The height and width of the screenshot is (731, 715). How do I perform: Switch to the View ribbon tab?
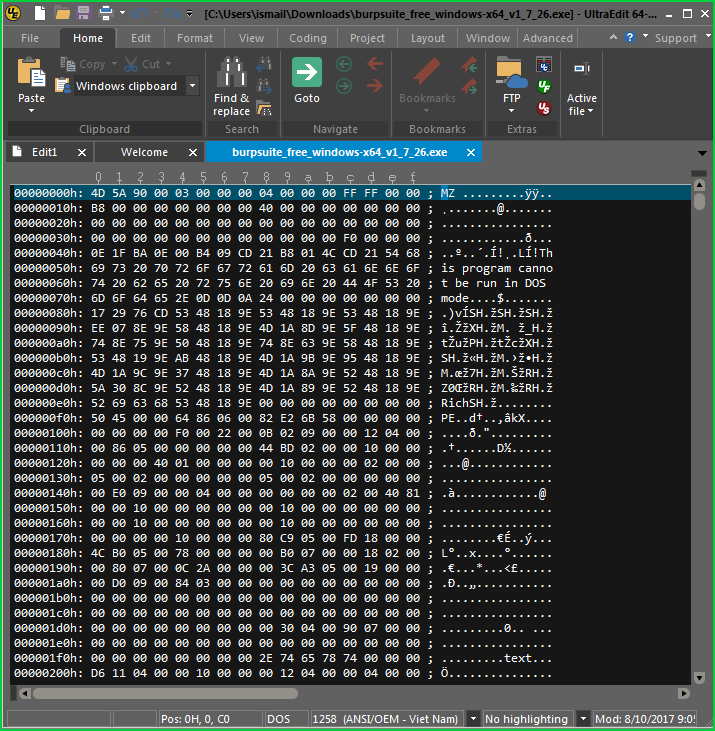pyautogui.click(x=251, y=38)
